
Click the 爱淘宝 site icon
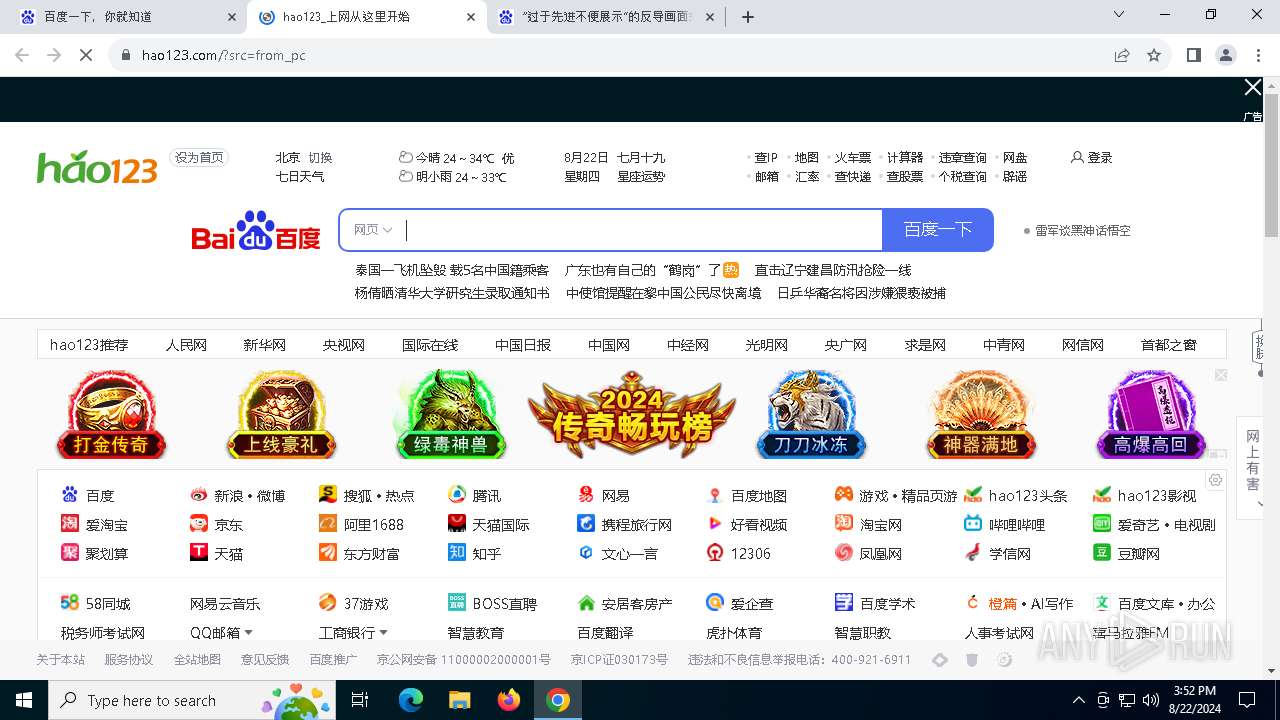(69, 524)
